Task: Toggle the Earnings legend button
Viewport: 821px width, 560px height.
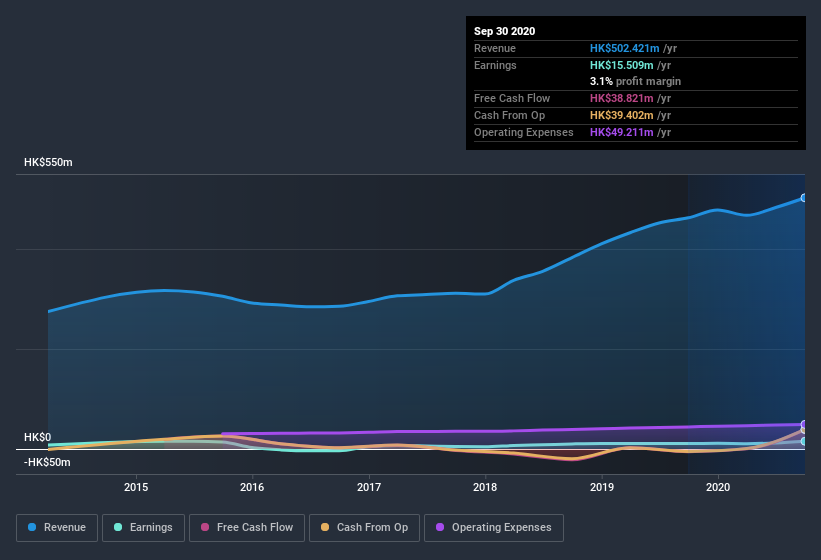Action: click(143, 528)
